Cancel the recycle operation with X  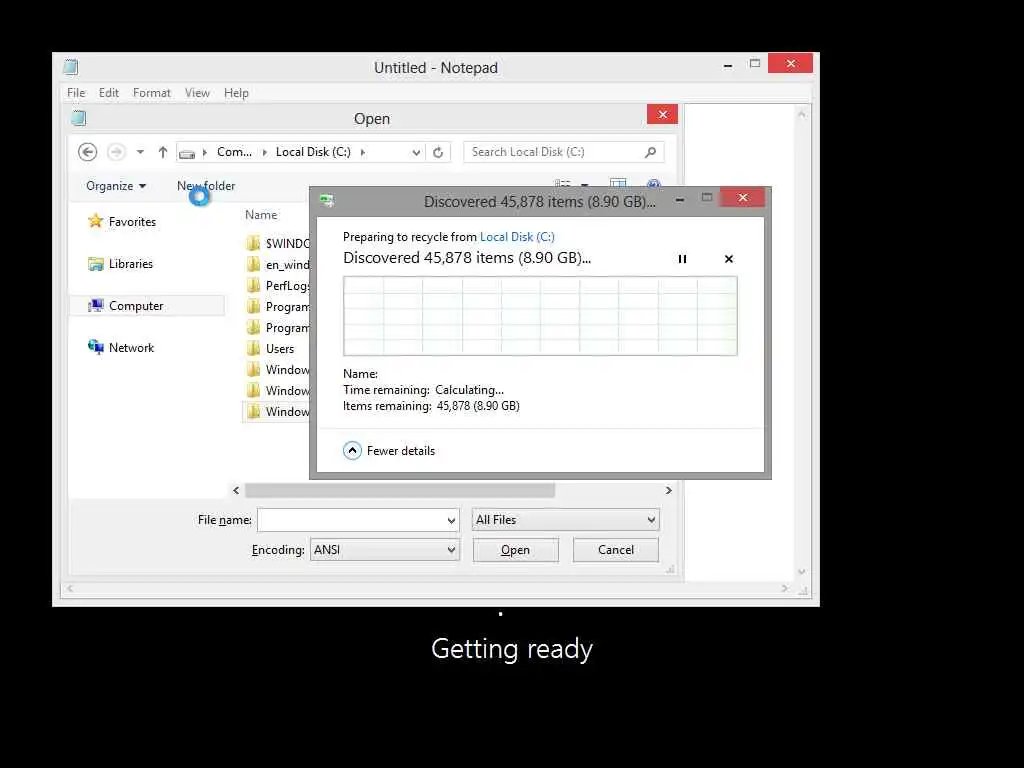[x=729, y=259]
